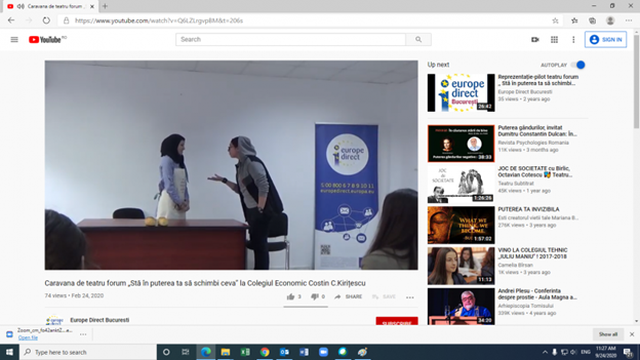Open more actions below the video
Screen dimensions: 640x360
(410, 297)
